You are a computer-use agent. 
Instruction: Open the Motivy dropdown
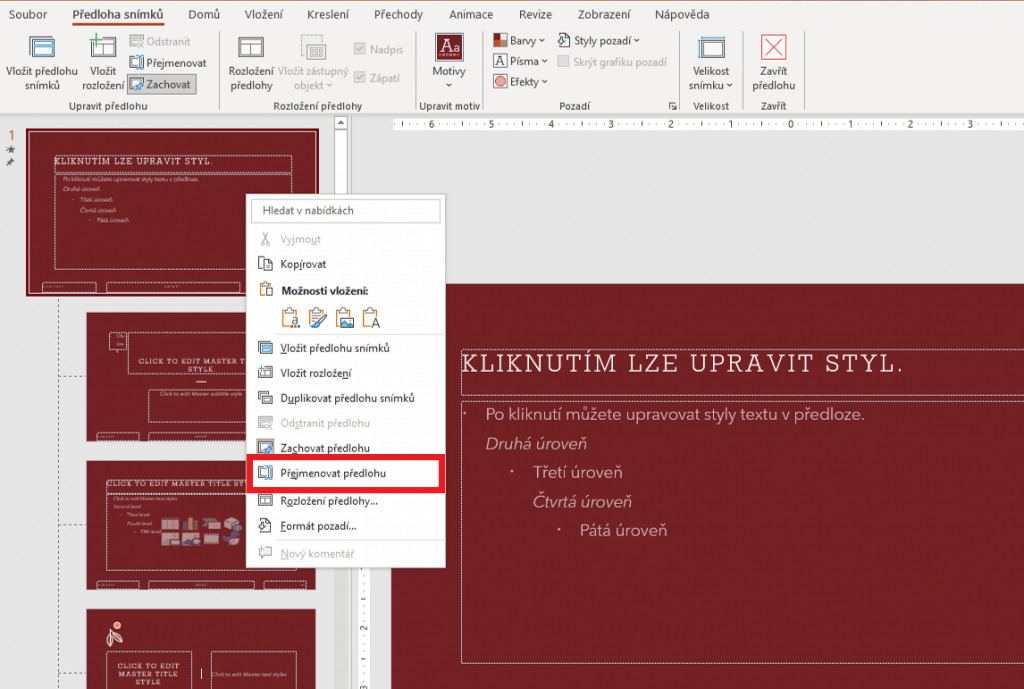pos(449,62)
